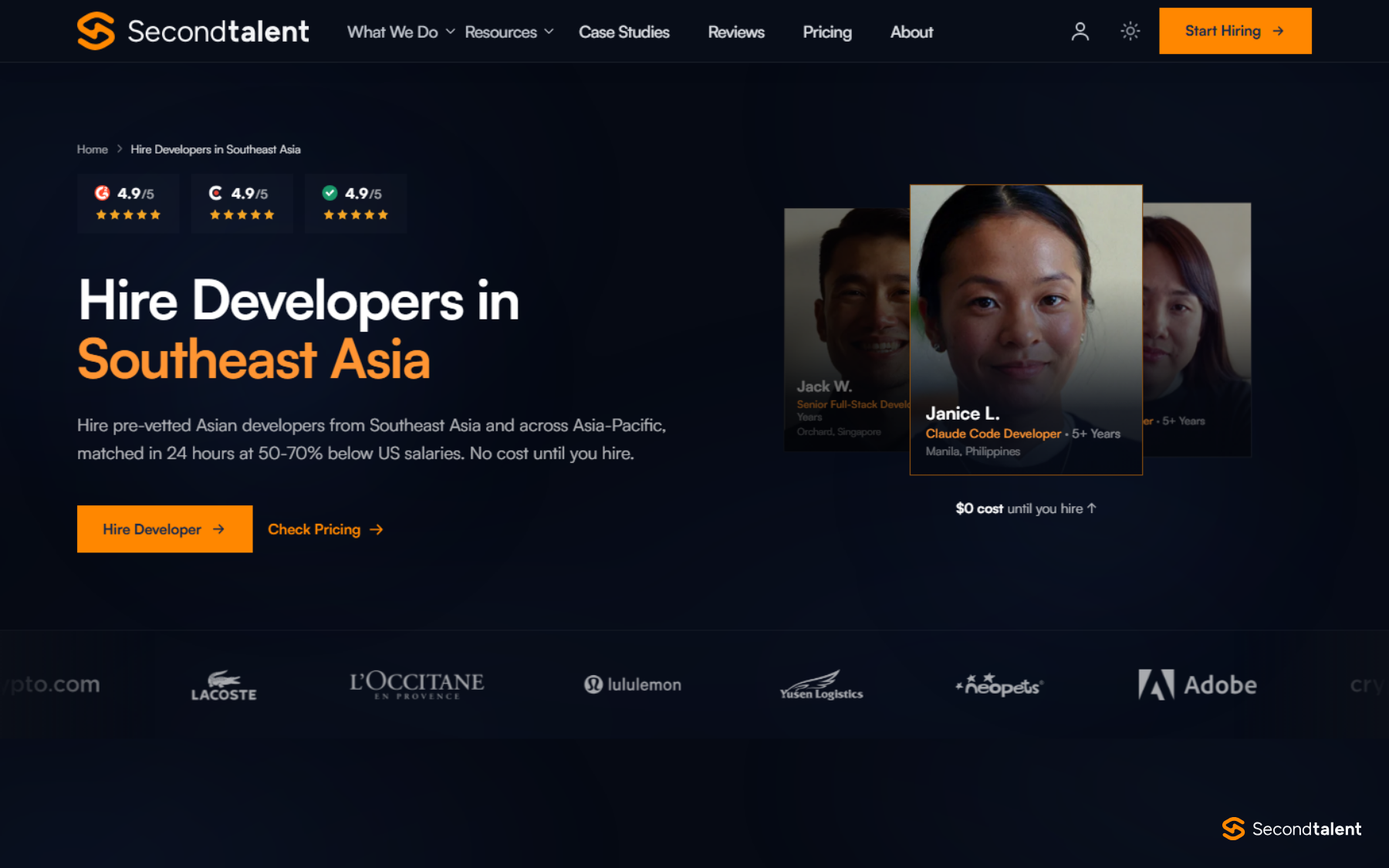Open Case Studies page

[624, 32]
